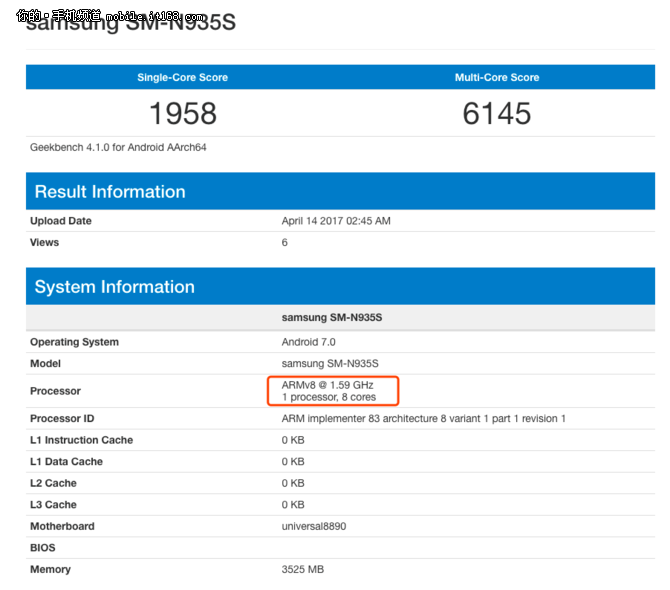Select the 3525 MB memory value
Image resolution: width=670 pixels, height=590 pixels.
[x=303, y=569]
